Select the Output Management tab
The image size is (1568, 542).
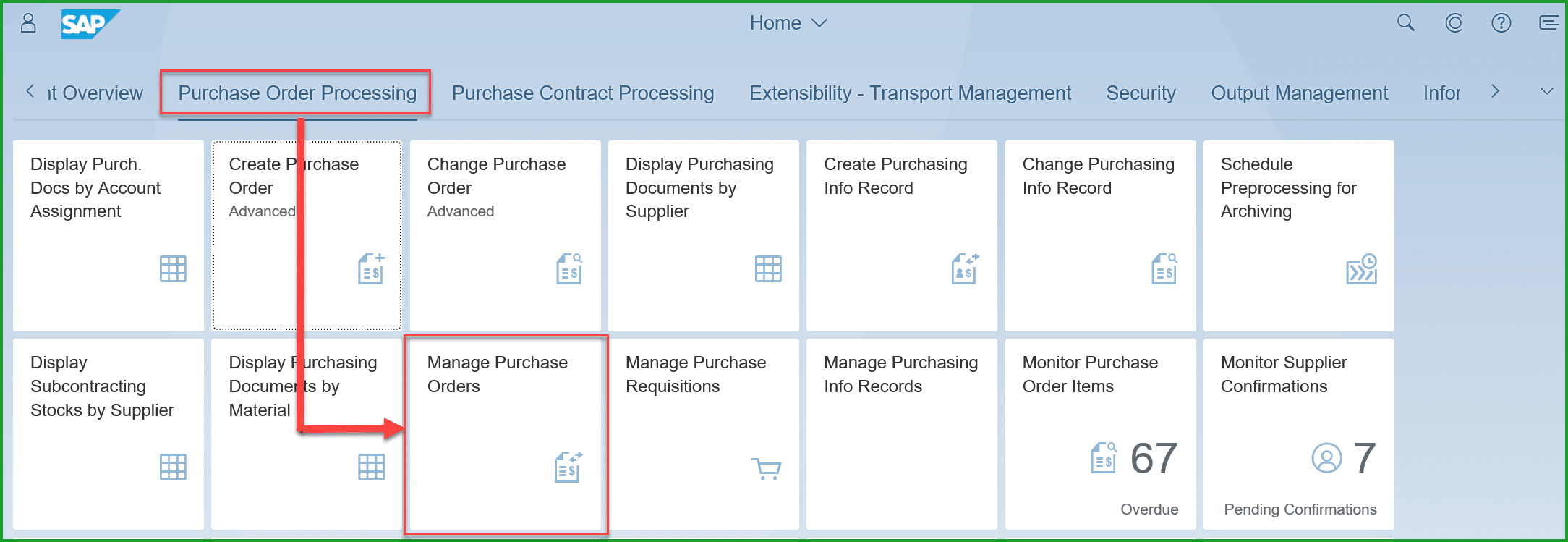point(1299,93)
